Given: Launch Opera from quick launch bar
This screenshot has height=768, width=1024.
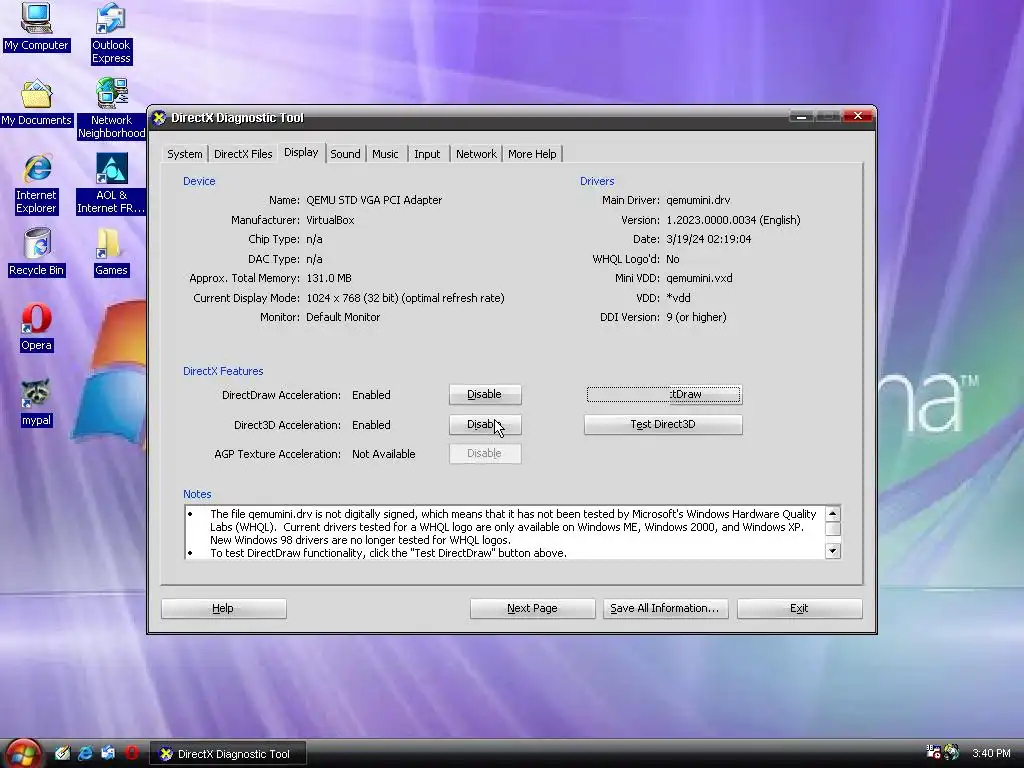Looking at the screenshot, I should pos(132,753).
